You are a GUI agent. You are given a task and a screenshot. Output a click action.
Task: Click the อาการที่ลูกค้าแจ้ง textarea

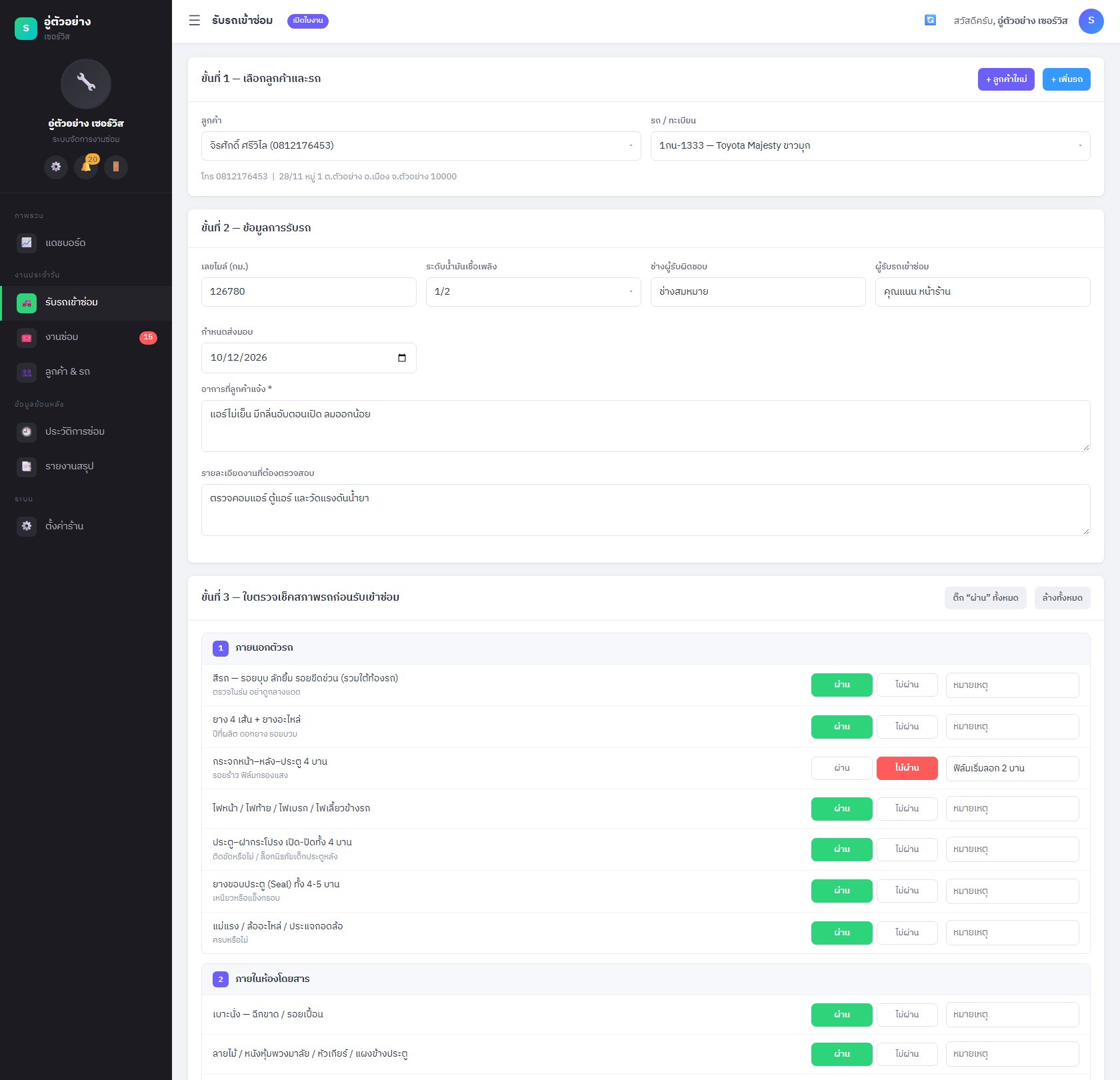pyautogui.click(x=645, y=426)
